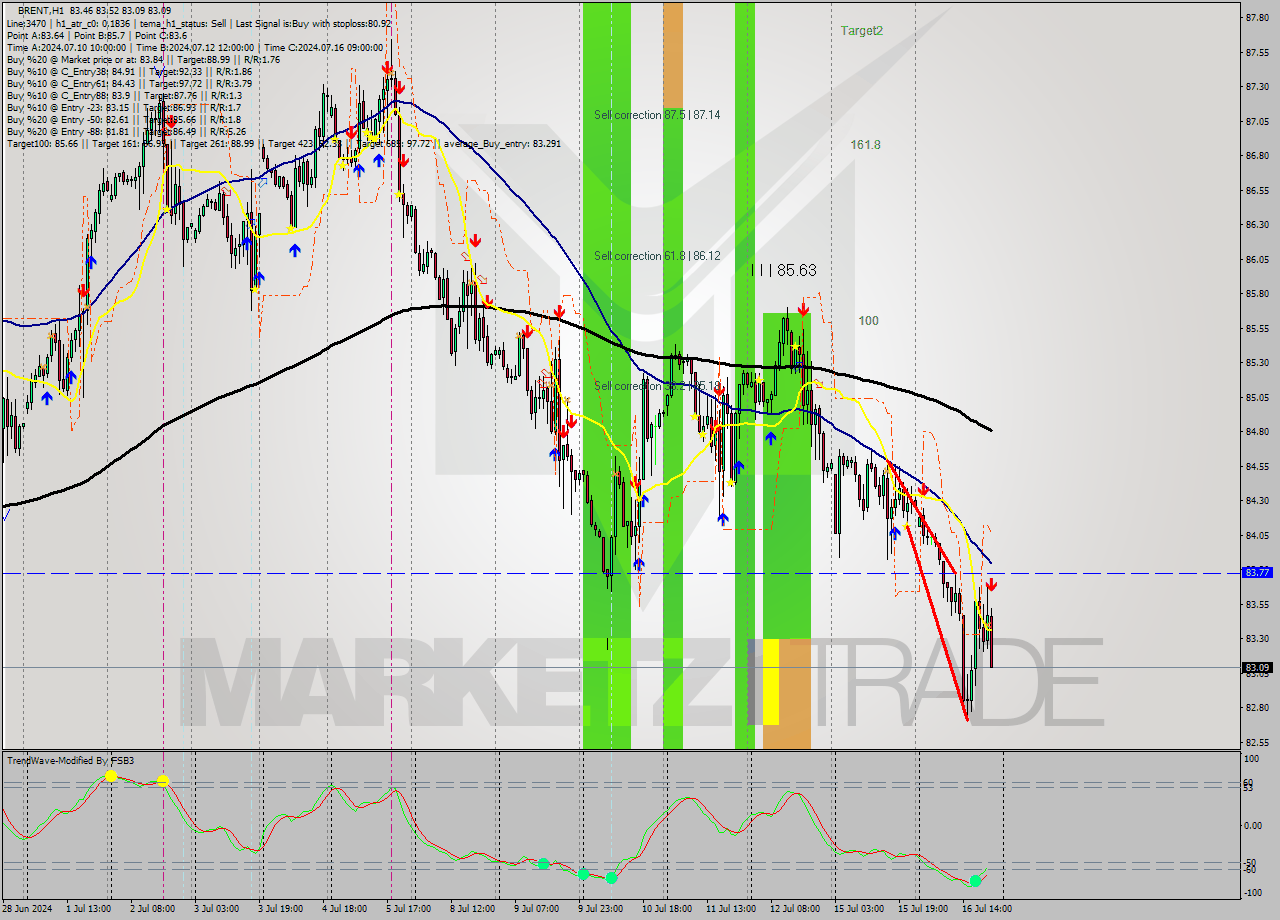Click the 83.77 dashed-line price tag
Screen dimensions: 1280x920
[1256, 573]
